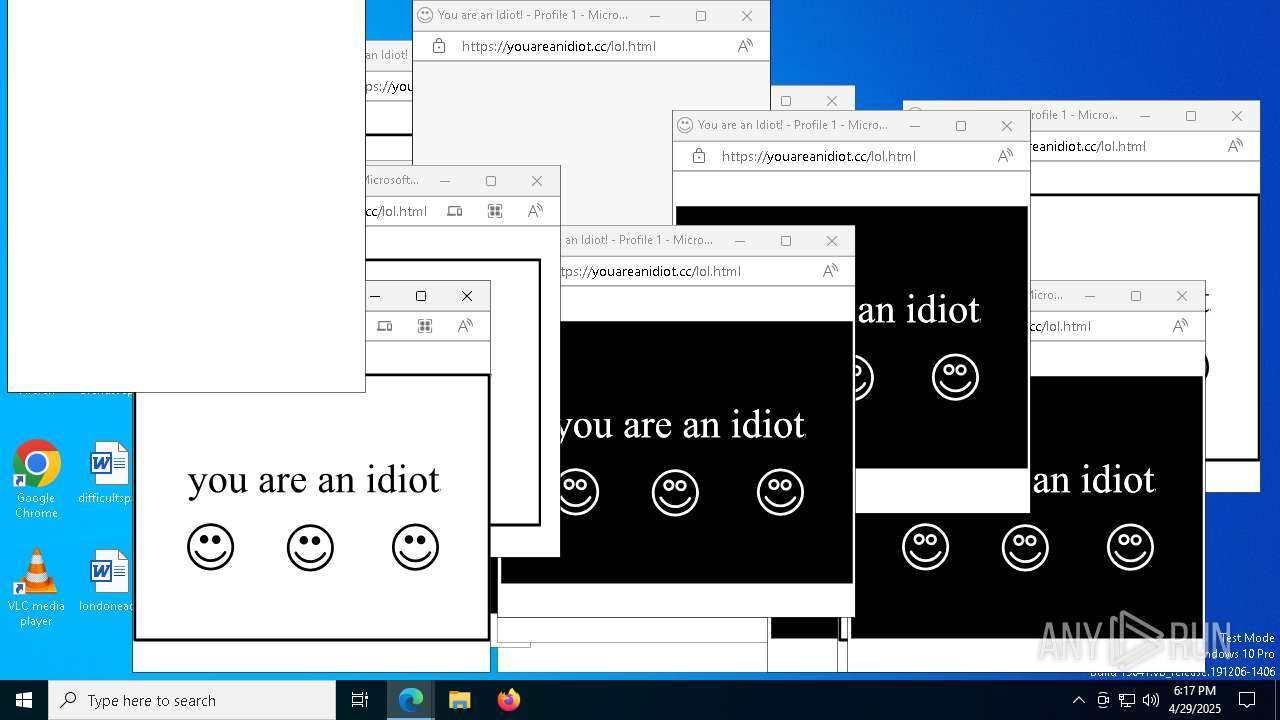This screenshot has width=1280, height=720.
Task: Click the 'Type here to search' taskbar box
Action: point(192,700)
